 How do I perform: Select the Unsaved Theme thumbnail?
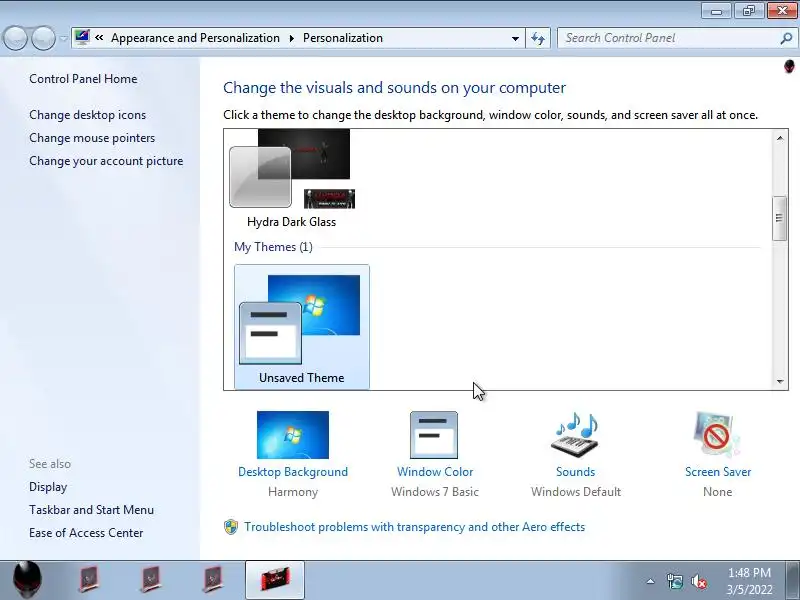coord(302,327)
